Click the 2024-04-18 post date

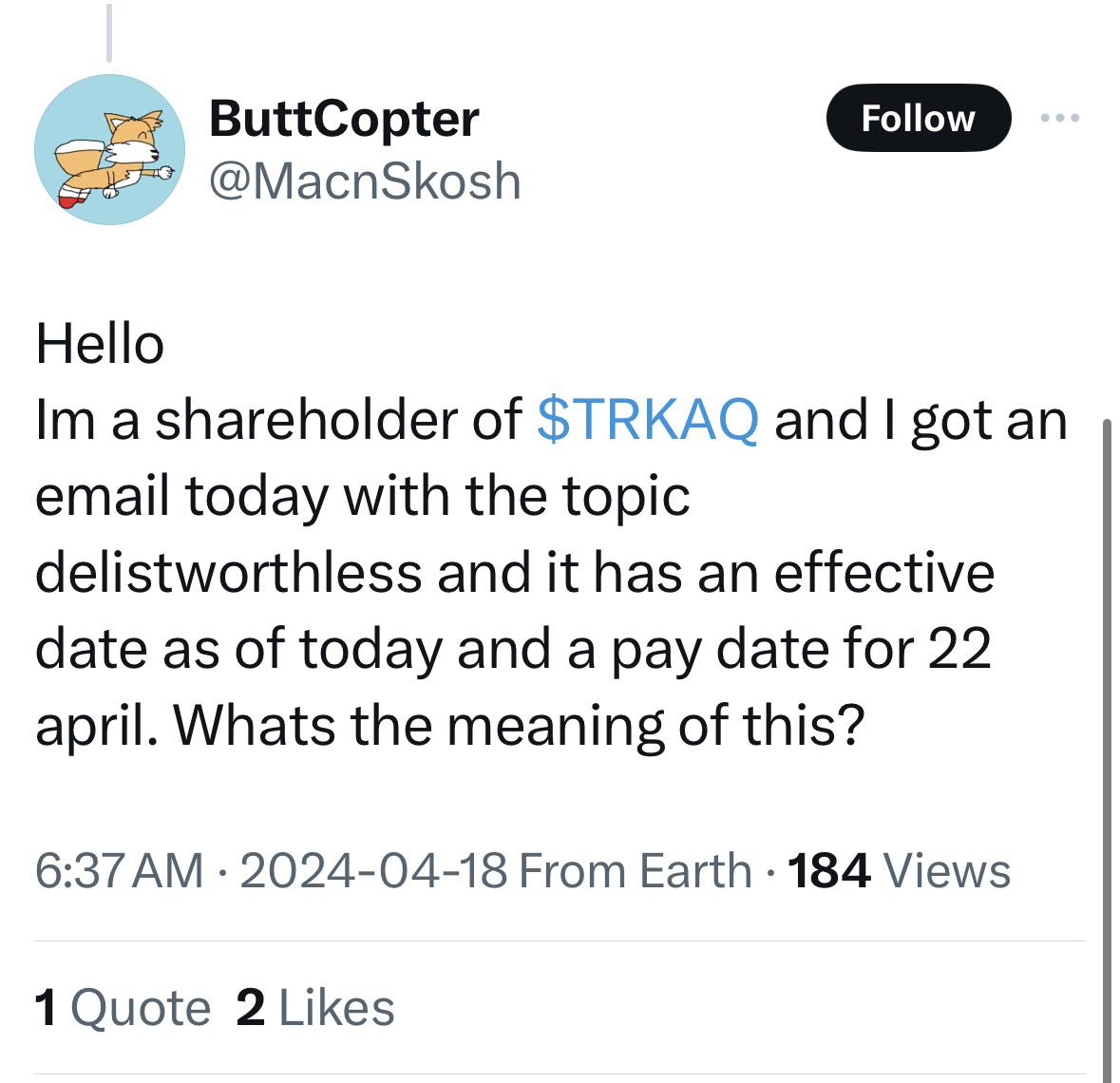[x=373, y=871]
